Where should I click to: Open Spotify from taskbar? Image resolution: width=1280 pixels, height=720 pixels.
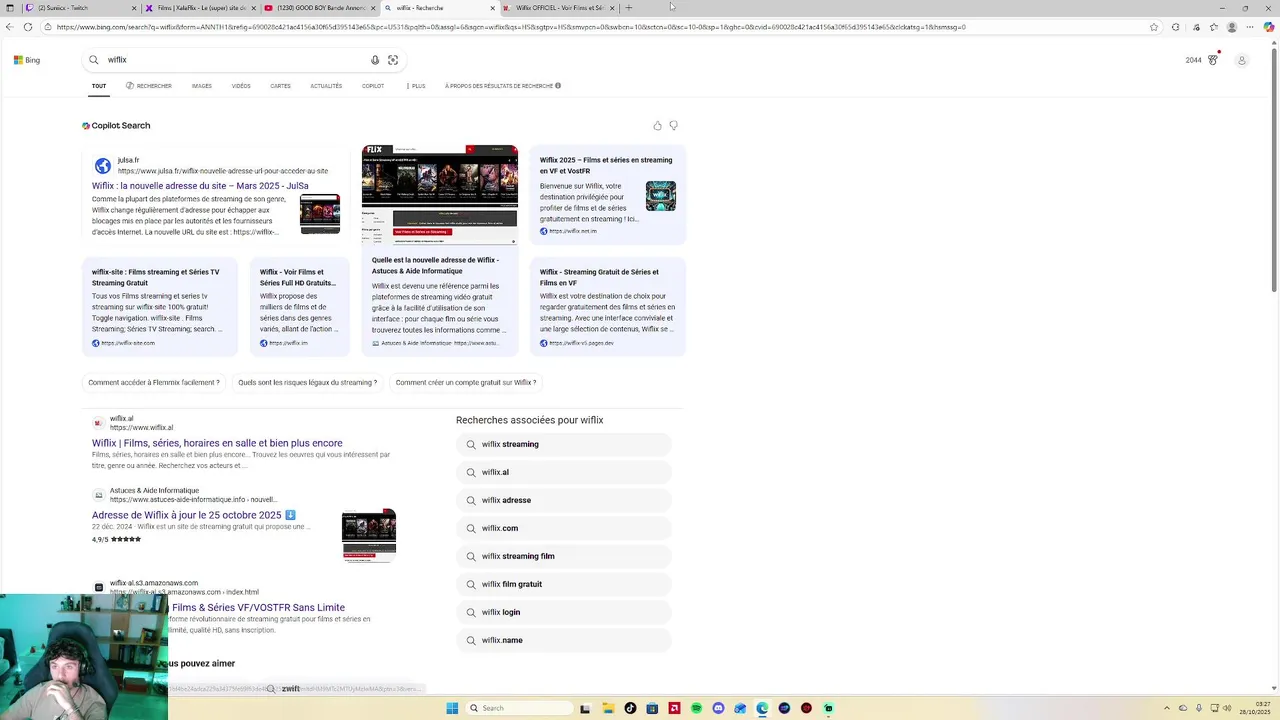(696, 708)
